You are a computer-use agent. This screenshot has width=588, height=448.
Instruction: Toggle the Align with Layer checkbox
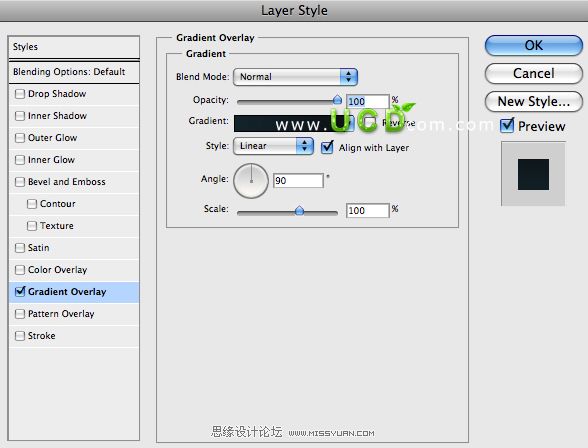[x=327, y=147]
